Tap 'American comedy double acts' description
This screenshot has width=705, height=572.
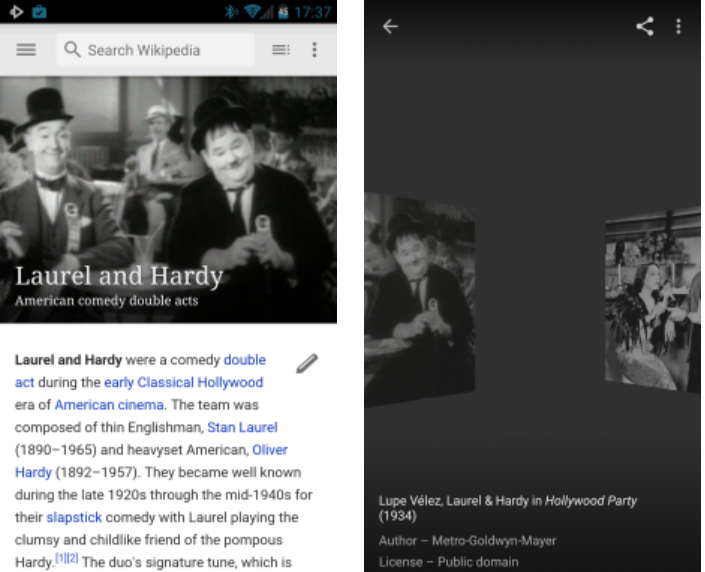pyautogui.click(x=107, y=300)
